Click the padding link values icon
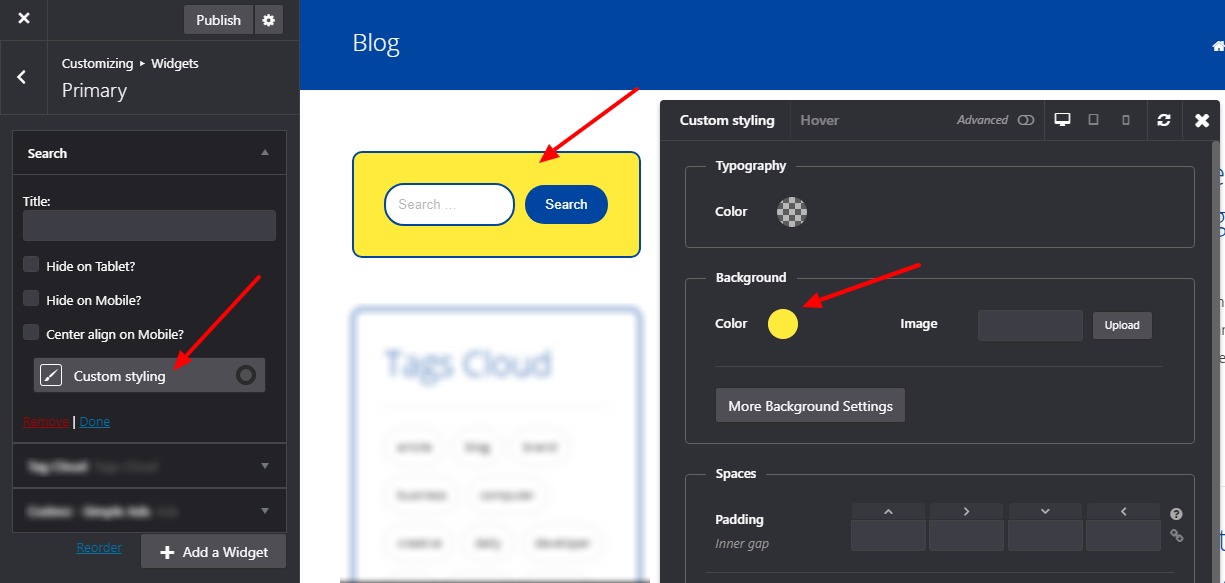Screen dimensions: 1225x583 coord(1176,535)
